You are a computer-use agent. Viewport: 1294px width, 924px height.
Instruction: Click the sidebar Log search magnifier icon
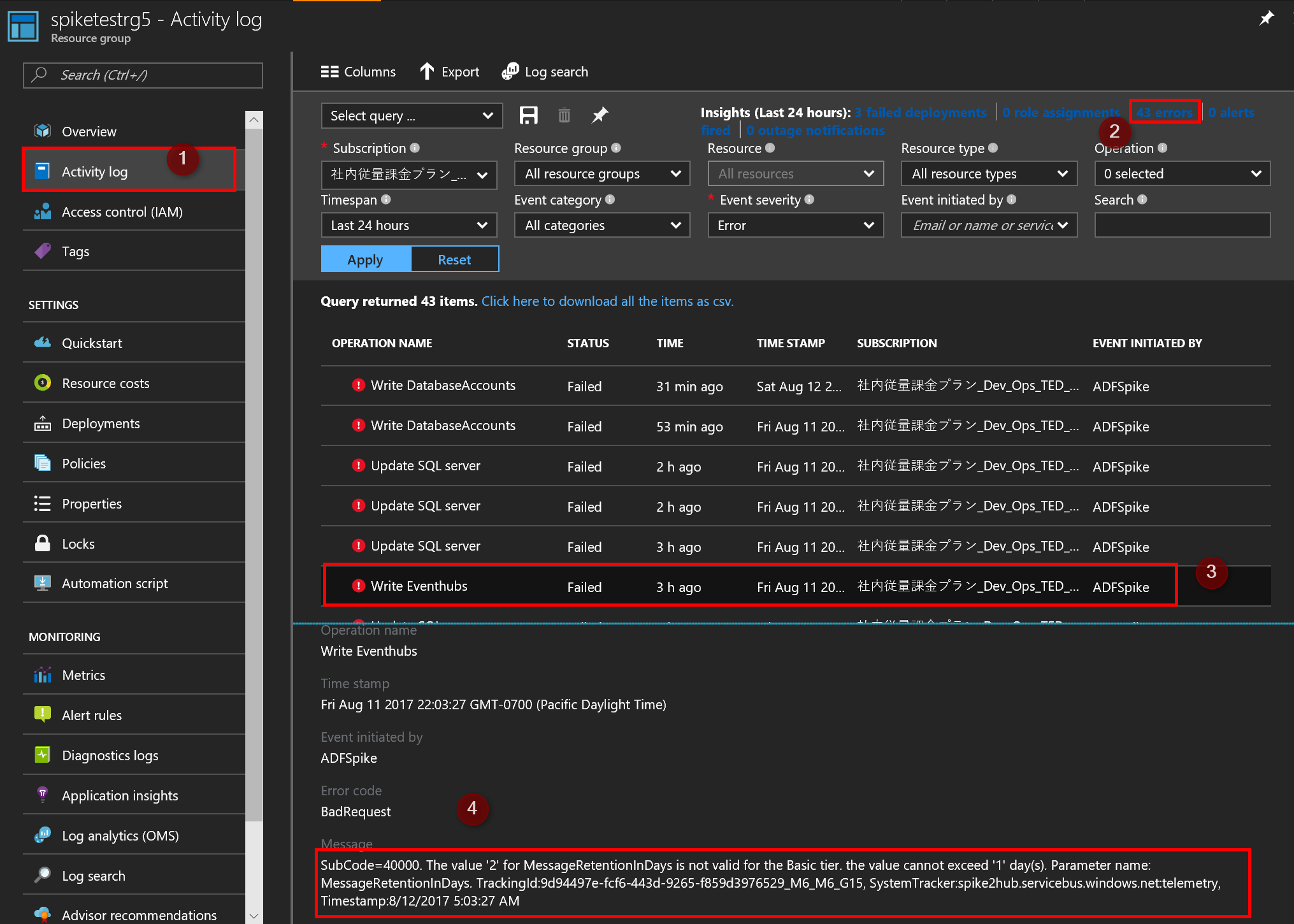(43, 875)
